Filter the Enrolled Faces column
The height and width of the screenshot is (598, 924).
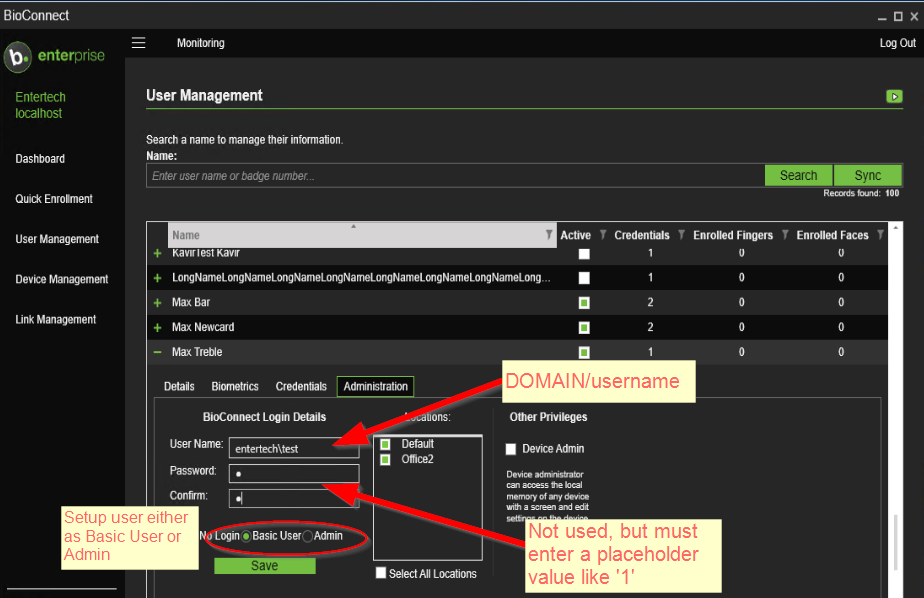(879, 235)
